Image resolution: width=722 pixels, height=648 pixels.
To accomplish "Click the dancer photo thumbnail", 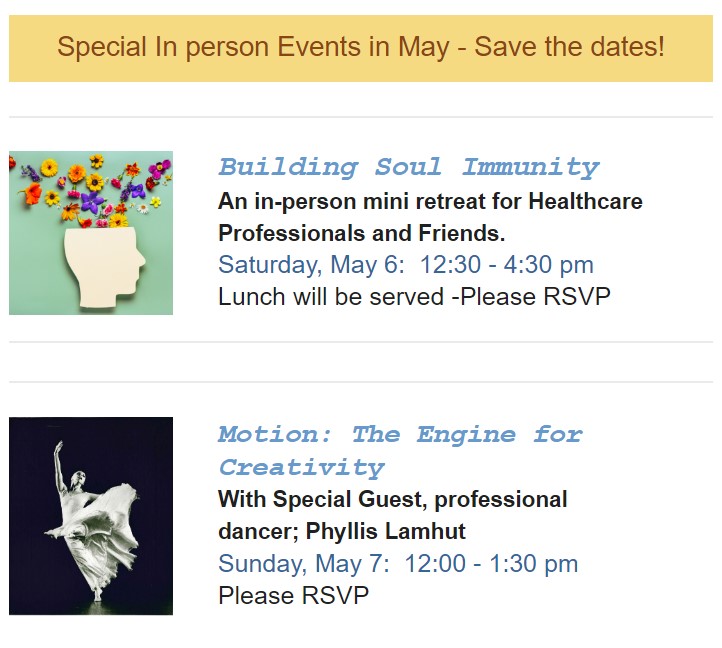I will 91,516.
